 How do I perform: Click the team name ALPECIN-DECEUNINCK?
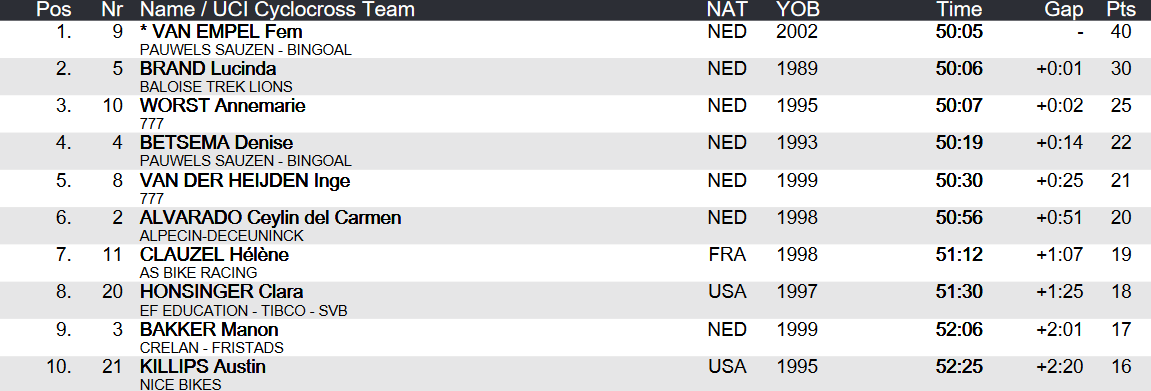[x=221, y=235]
